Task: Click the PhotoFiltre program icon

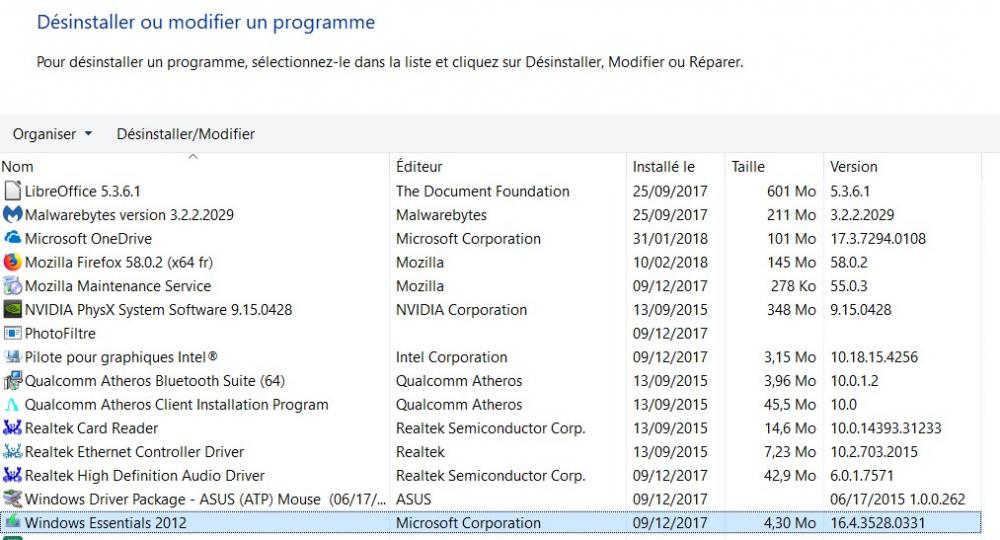Action: point(12,334)
